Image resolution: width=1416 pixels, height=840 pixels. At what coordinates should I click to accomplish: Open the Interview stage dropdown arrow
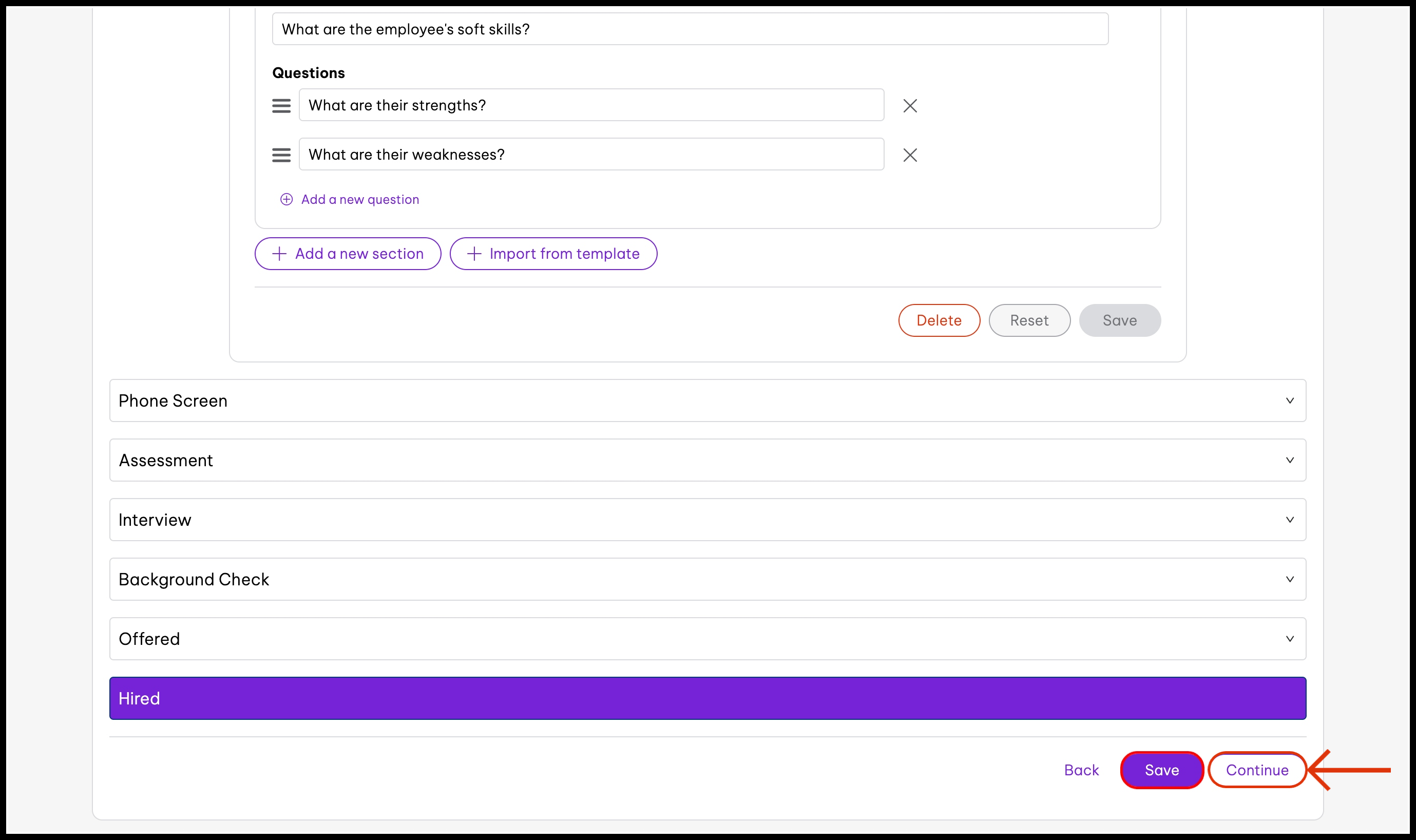point(1289,520)
